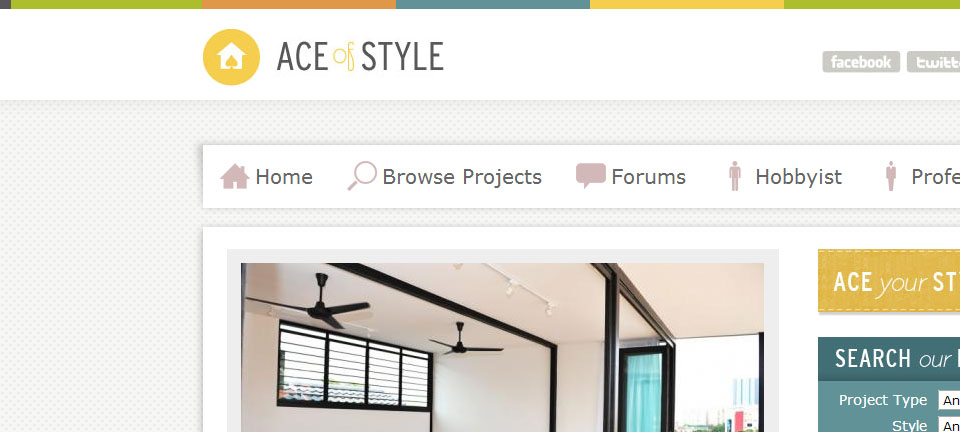960x432 pixels.
Task: Expand the Project Type dropdown
Action: point(949,401)
